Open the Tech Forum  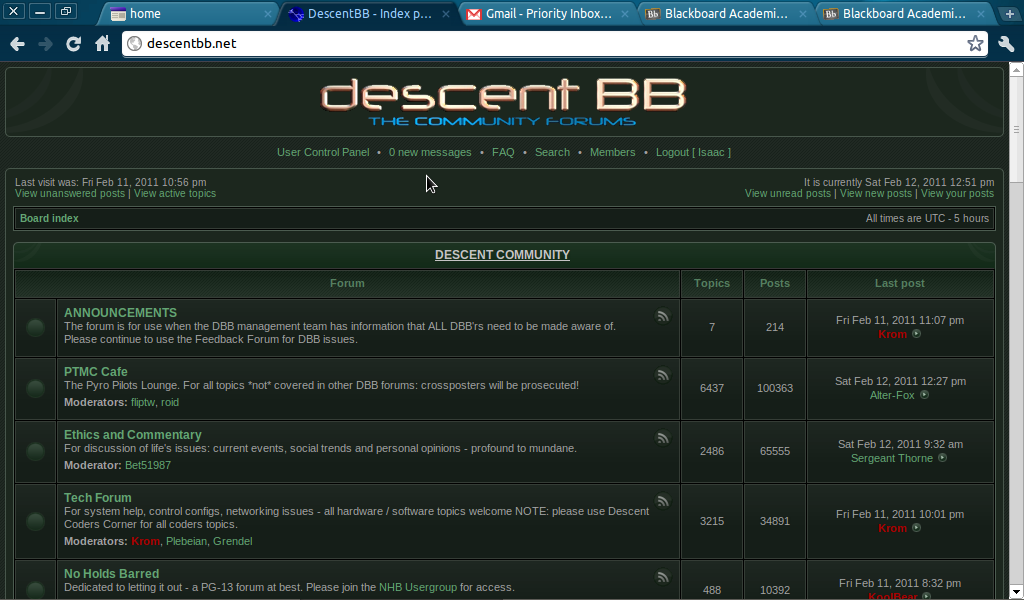tap(97, 497)
